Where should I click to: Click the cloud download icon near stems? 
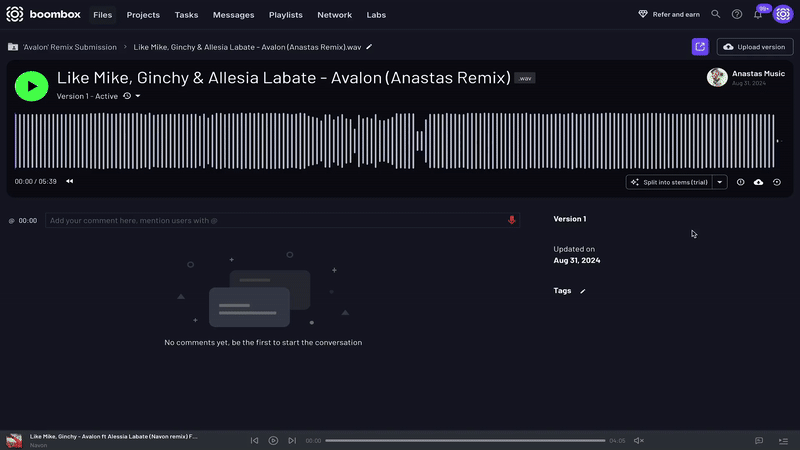758,182
